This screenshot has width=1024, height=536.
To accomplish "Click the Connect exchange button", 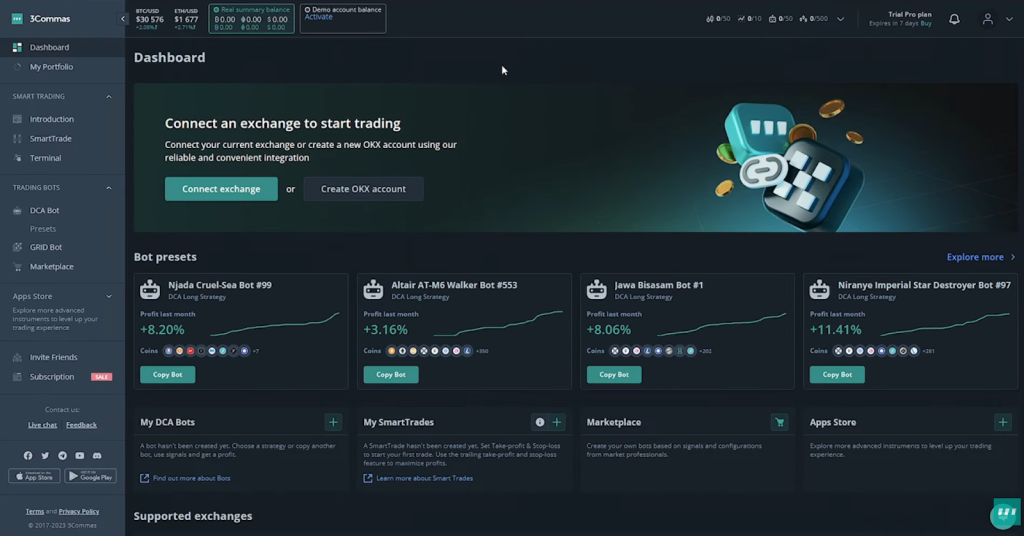I will 221,189.
